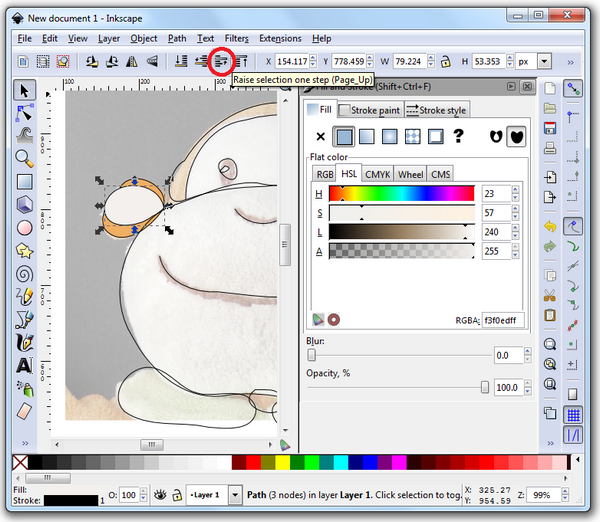Image resolution: width=600 pixels, height=522 pixels.
Task: Select the Tweak tool
Action: 24,135
